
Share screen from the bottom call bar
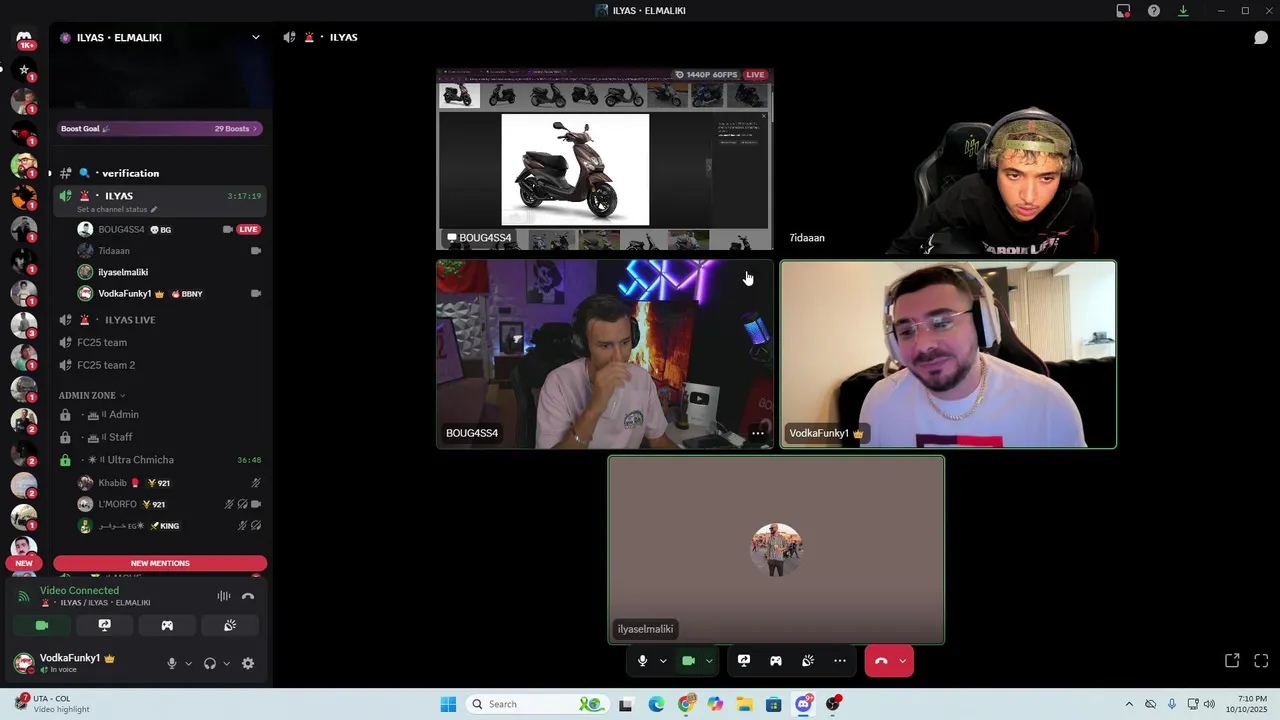(744, 660)
